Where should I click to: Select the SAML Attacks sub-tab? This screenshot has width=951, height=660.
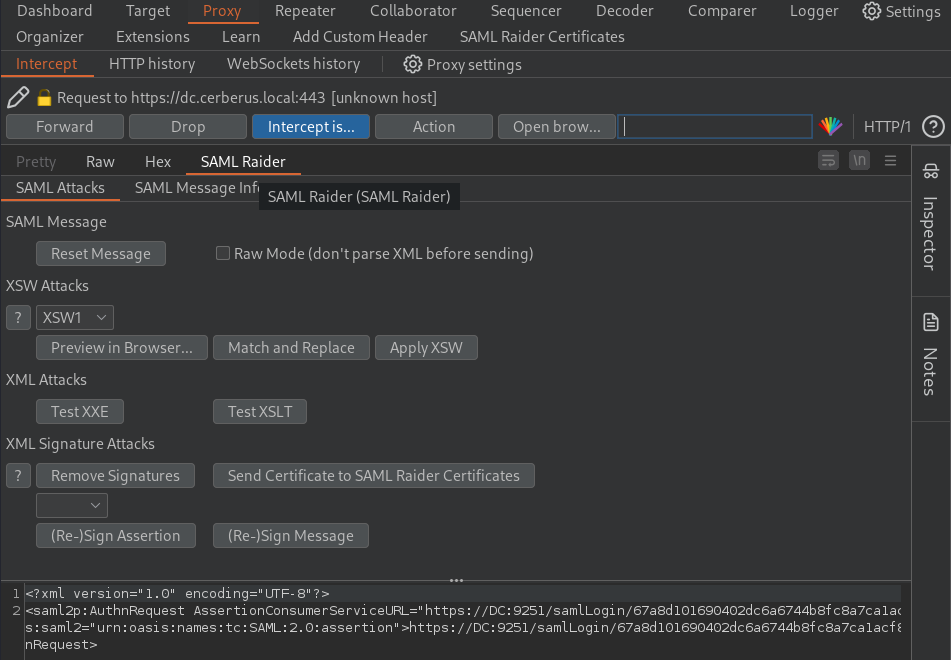click(x=60, y=188)
